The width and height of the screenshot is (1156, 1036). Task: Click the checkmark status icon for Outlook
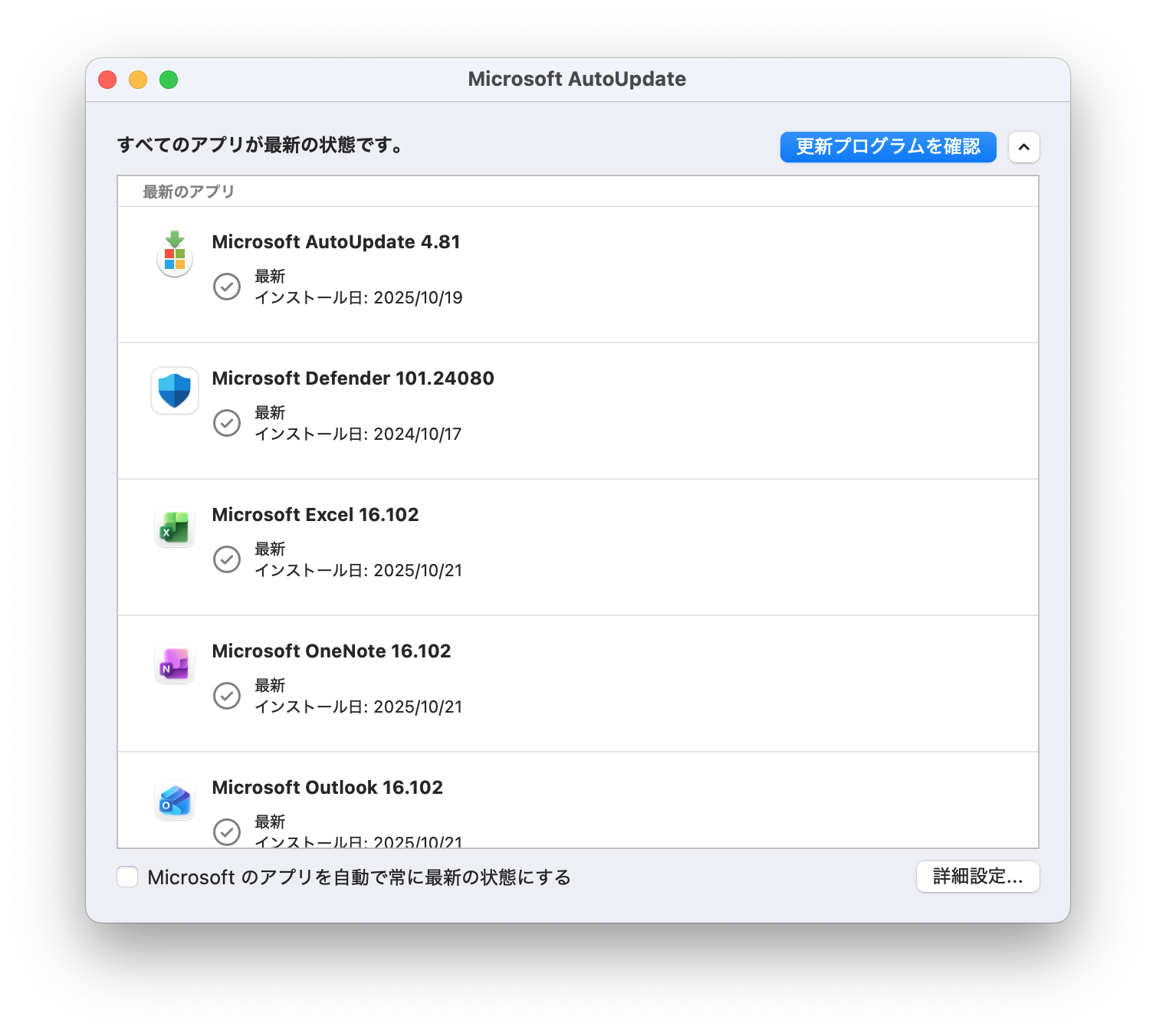(x=227, y=831)
